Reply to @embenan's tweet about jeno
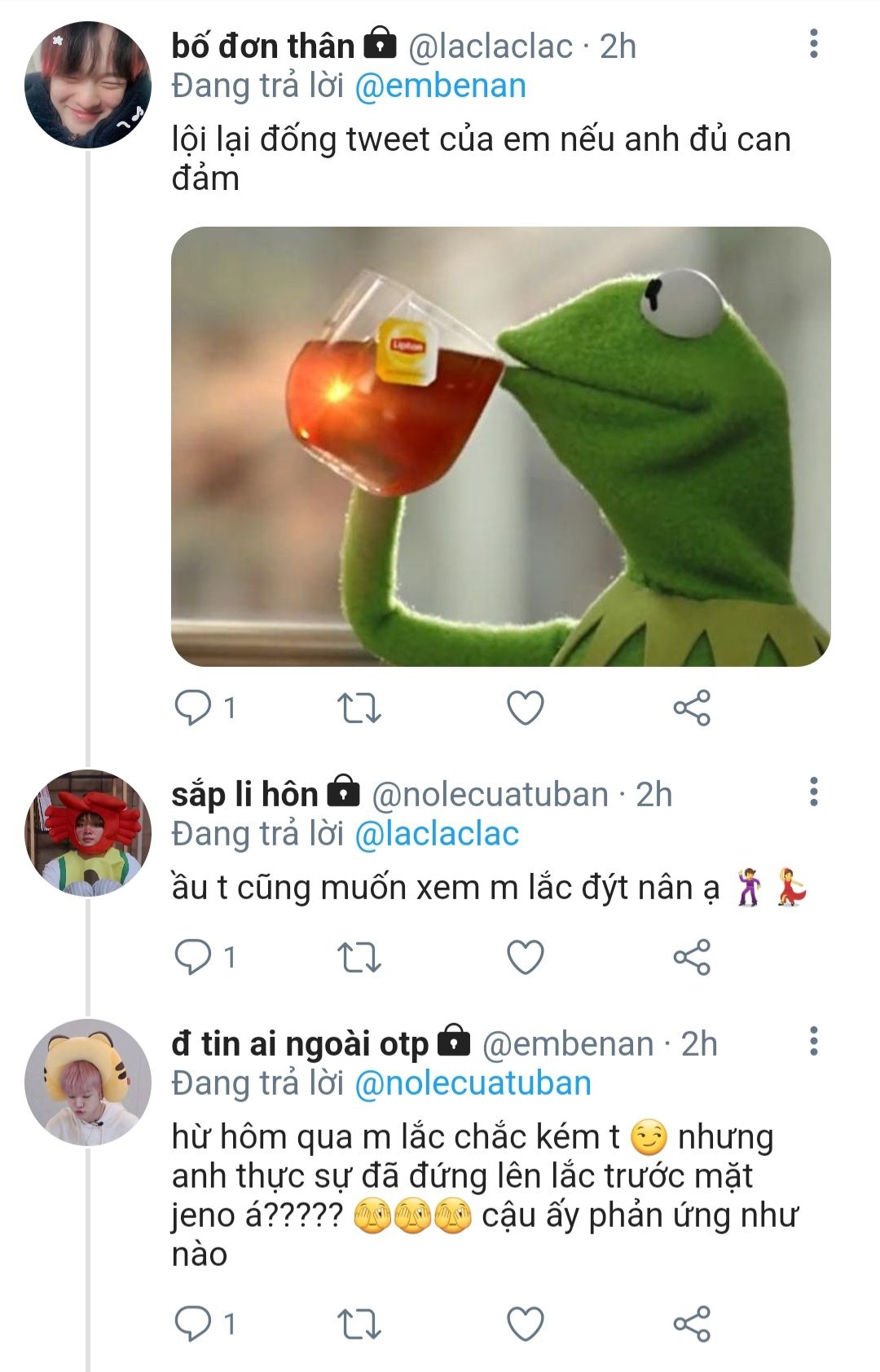The height and width of the screenshot is (1372, 880). point(193,1324)
